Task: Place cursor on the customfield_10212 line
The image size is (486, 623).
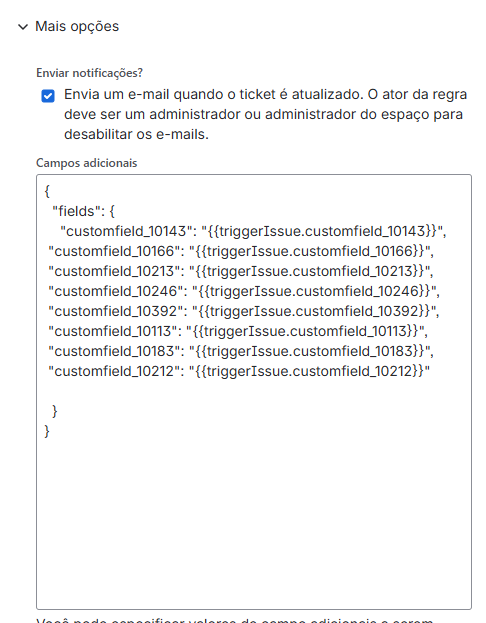Action: click(x=239, y=371)
